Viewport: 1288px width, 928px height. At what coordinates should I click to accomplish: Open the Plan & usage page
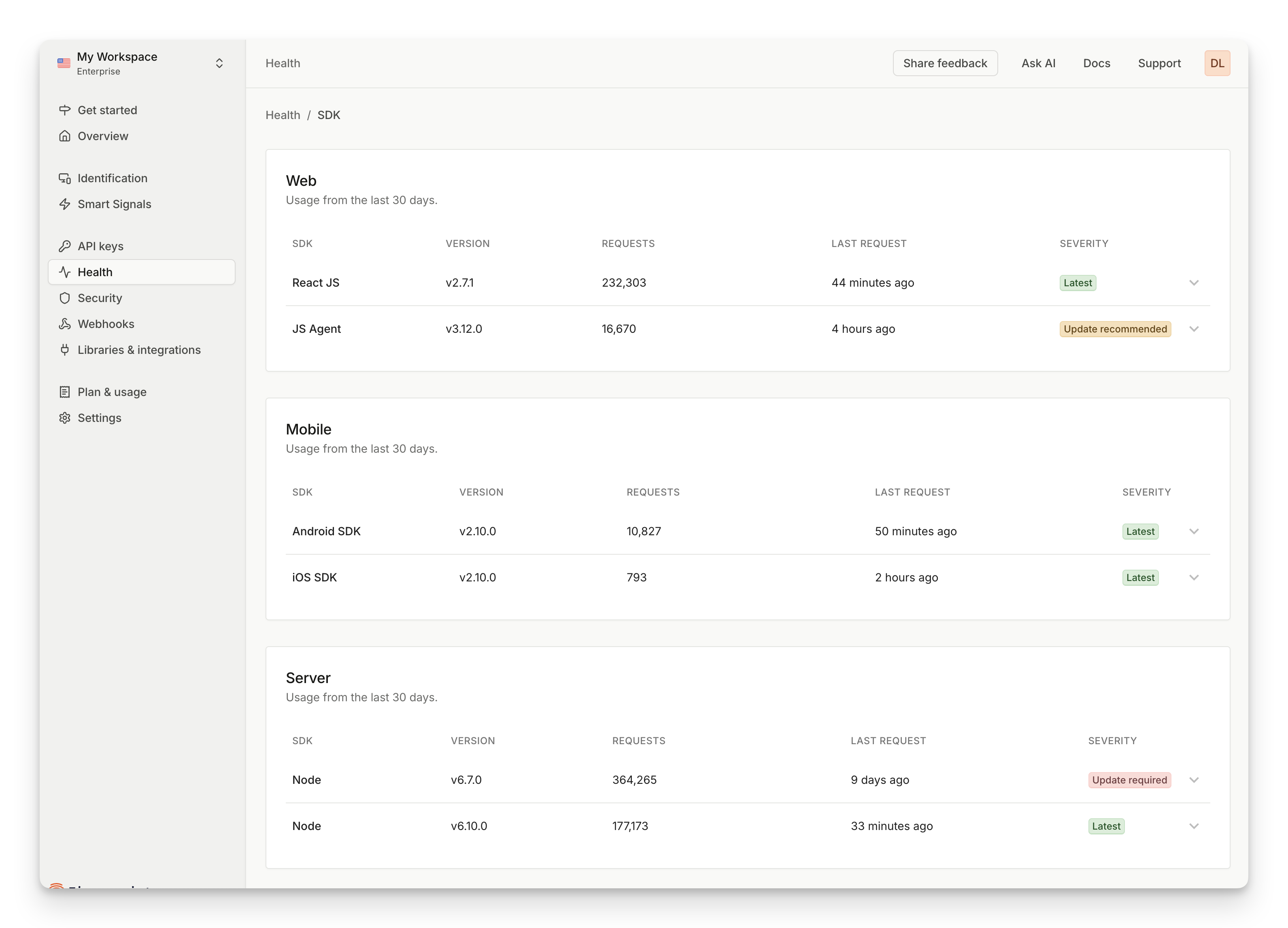[111, 391]
